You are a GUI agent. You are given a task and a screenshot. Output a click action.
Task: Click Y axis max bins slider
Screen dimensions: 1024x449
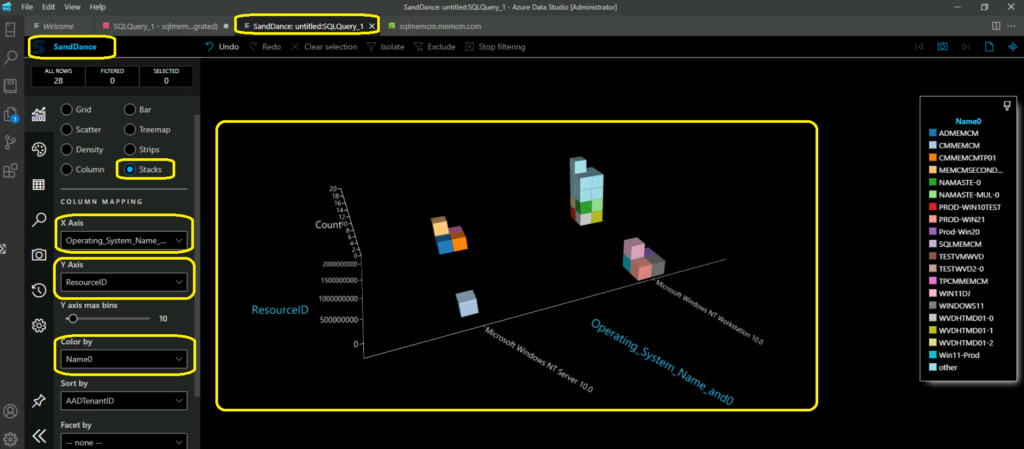(108, 318)
